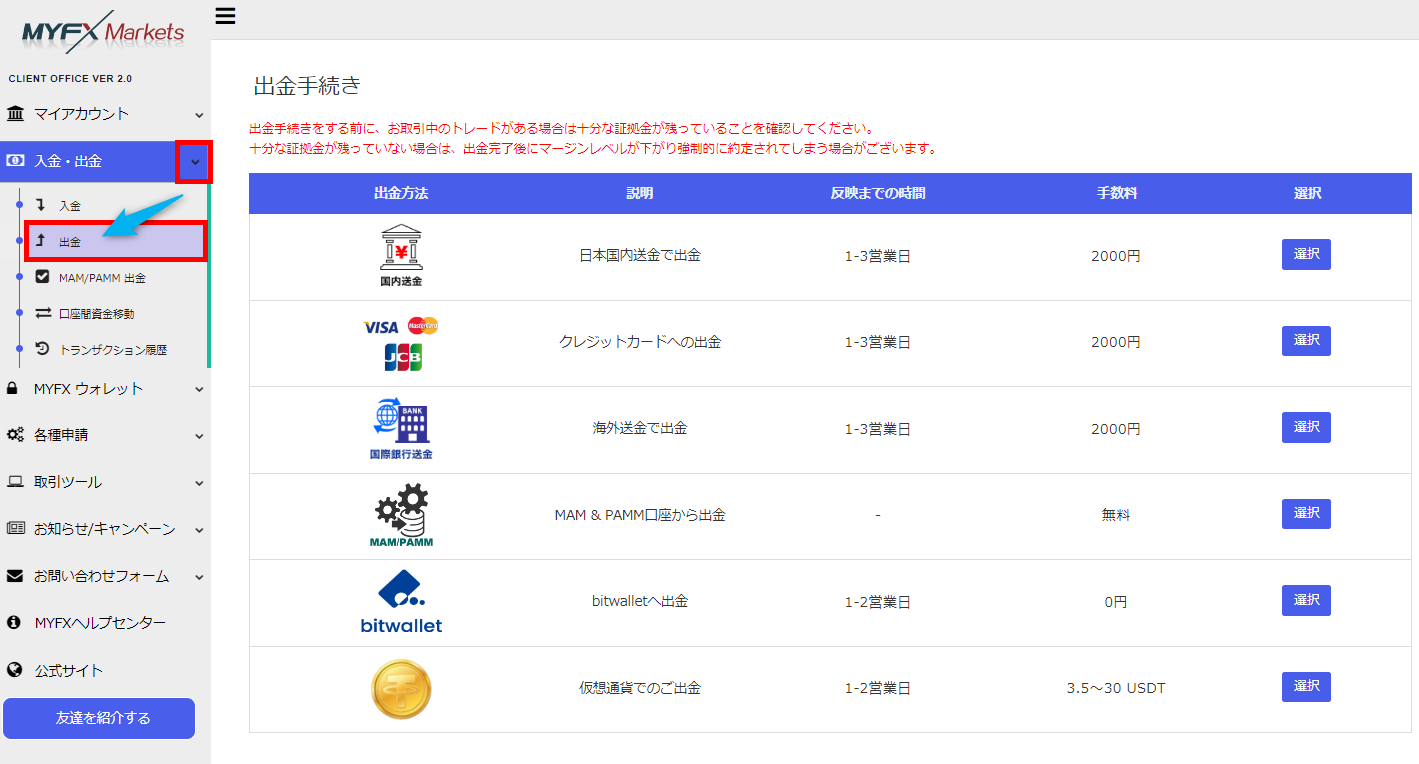The height and width of the screenshot is (764, 1419).
Task: Open the 公式サイト link
Action: coord(69,670)
